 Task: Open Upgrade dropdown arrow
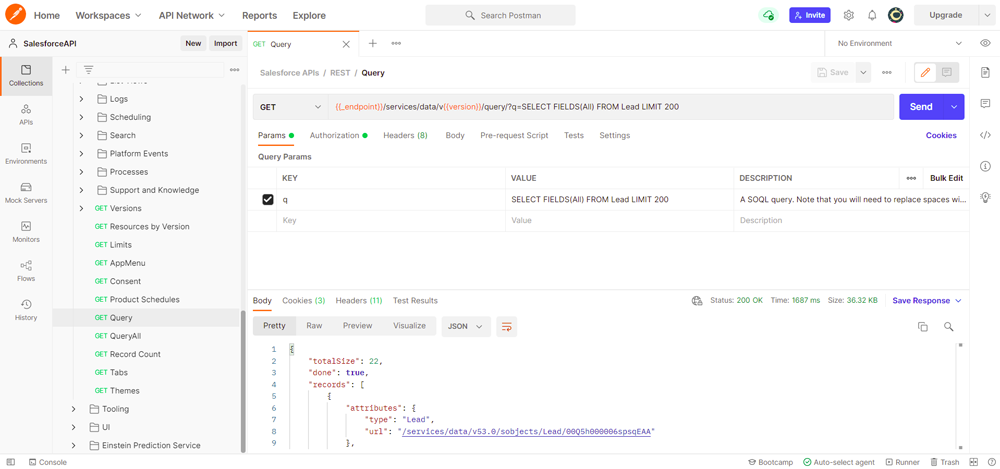(x=987, y=15)
